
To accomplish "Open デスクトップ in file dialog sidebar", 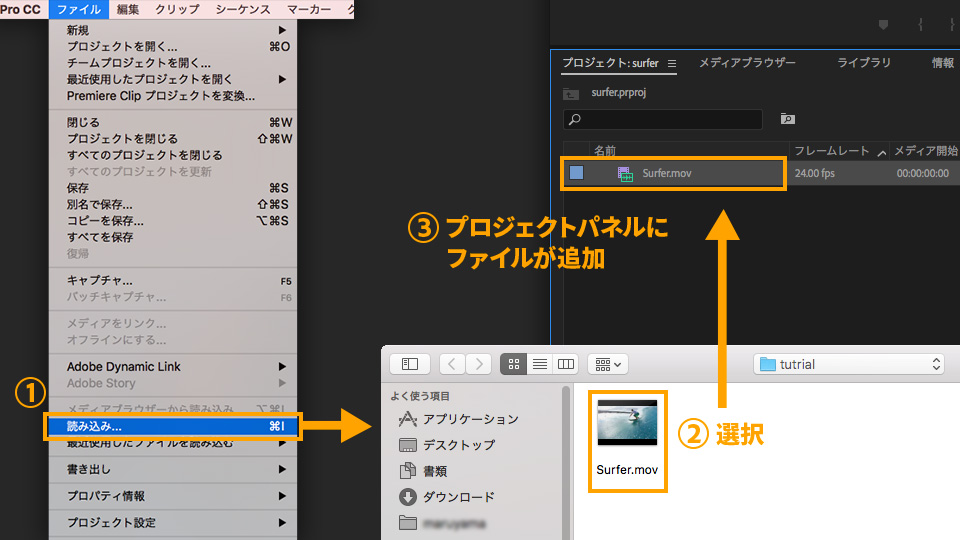I will [x=447, y=445].
